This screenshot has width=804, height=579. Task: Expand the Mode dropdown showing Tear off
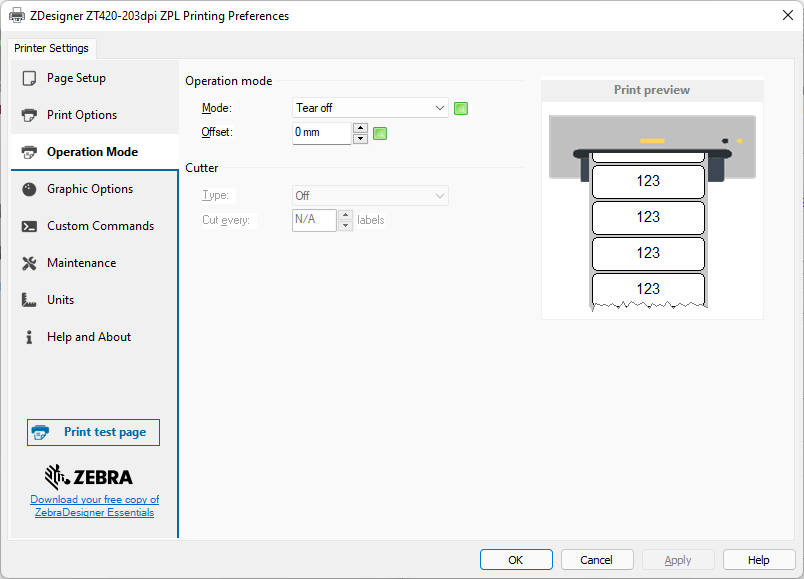[x=370, y=108]
